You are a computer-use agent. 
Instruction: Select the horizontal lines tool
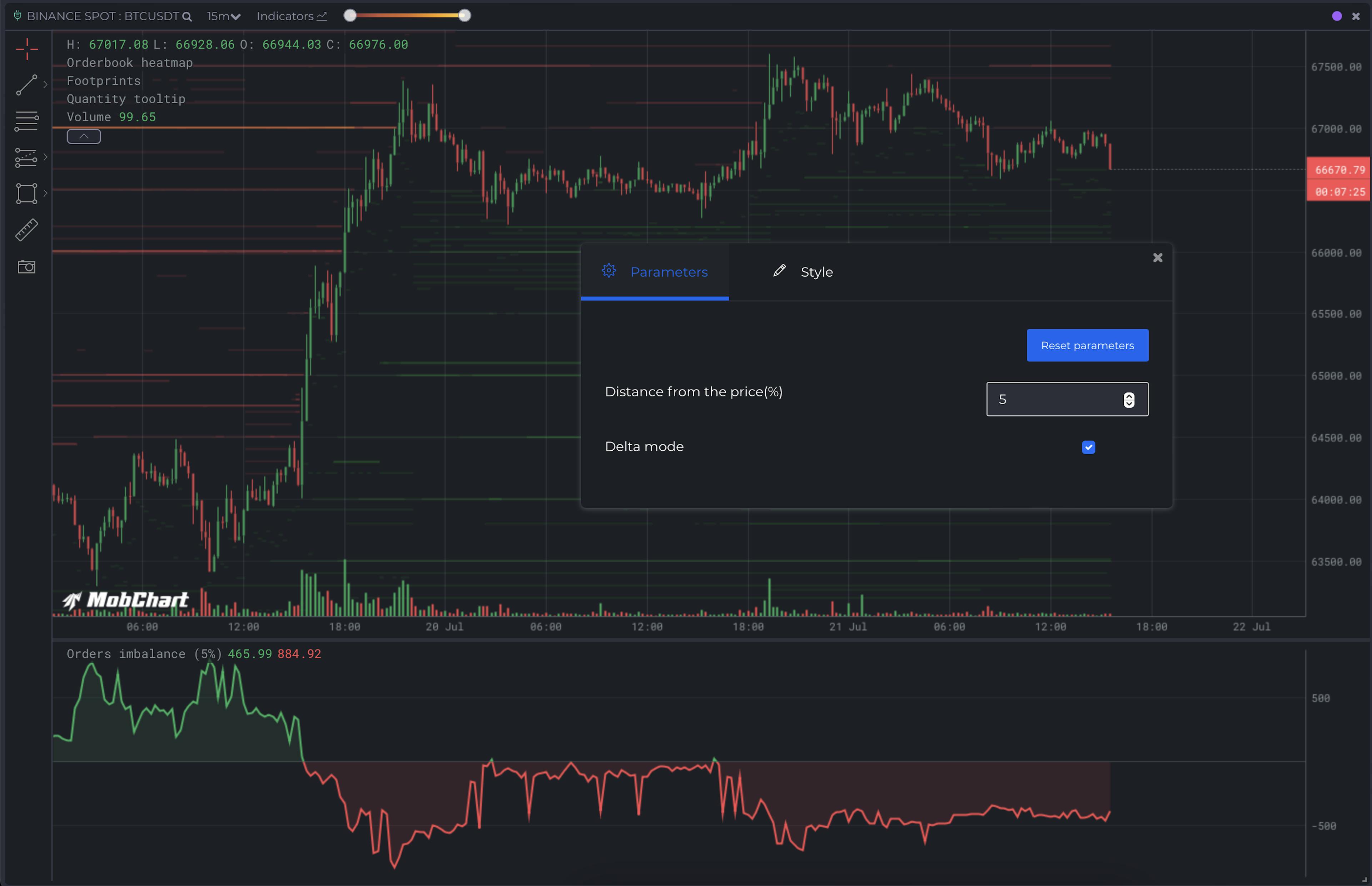coord(26,121)
